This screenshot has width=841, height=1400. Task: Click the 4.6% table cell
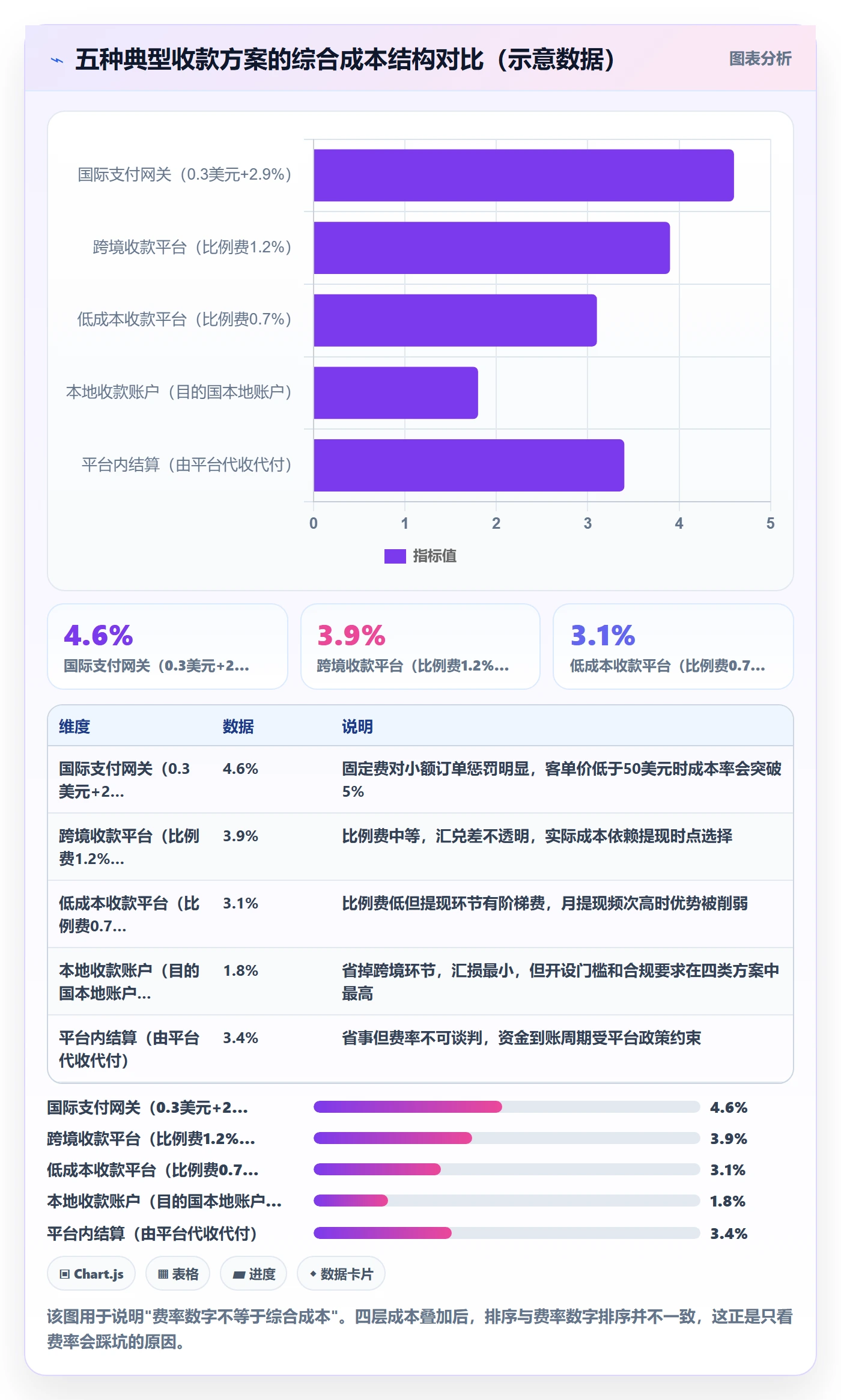240,768
